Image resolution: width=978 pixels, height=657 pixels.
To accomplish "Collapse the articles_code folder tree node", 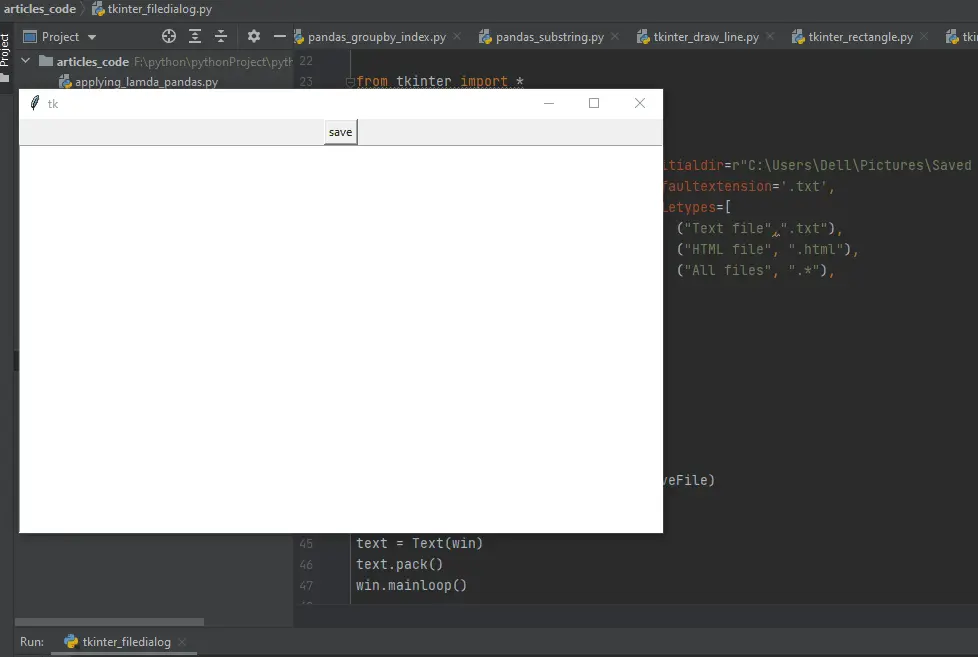I will [26, 61].
